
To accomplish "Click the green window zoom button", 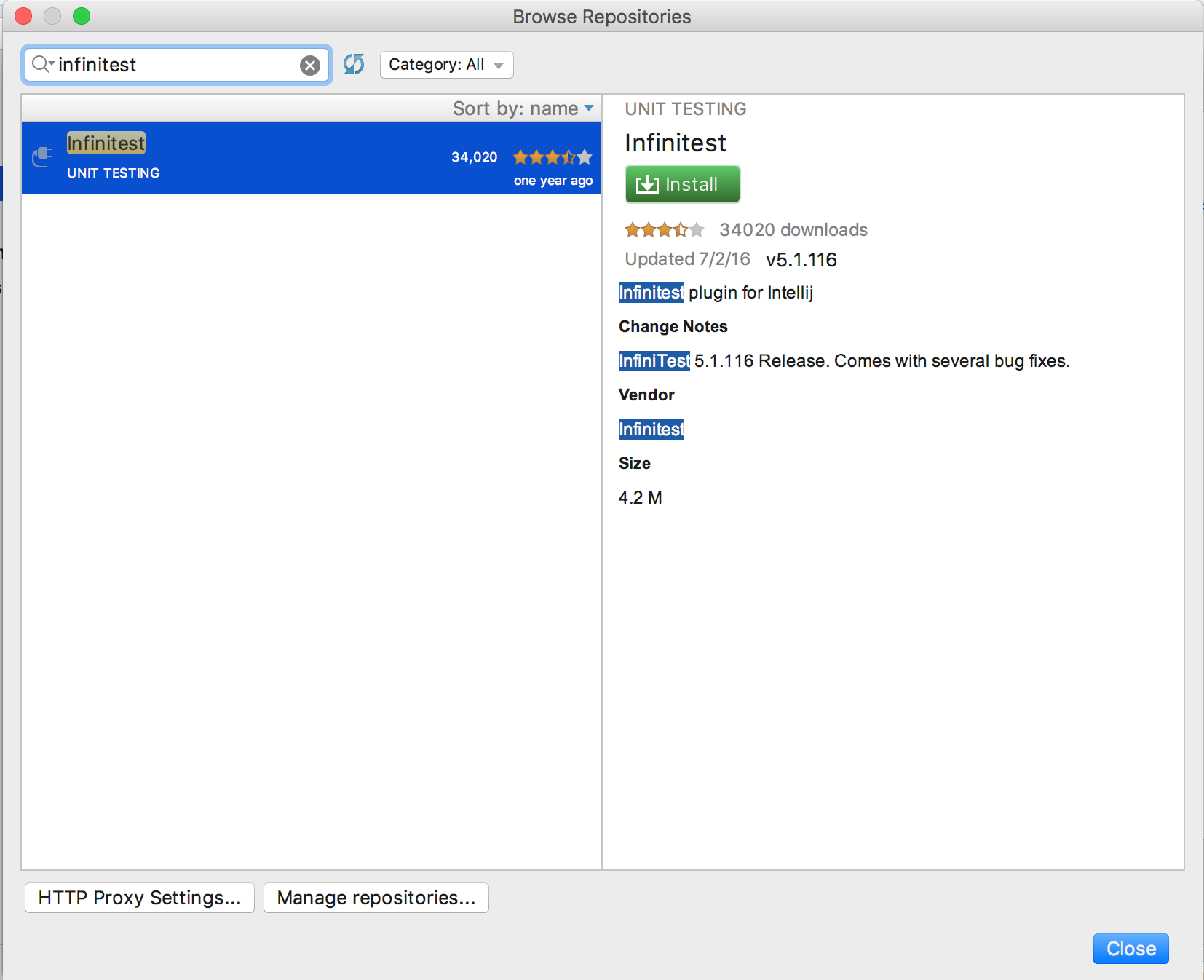I will coord(82,16).
